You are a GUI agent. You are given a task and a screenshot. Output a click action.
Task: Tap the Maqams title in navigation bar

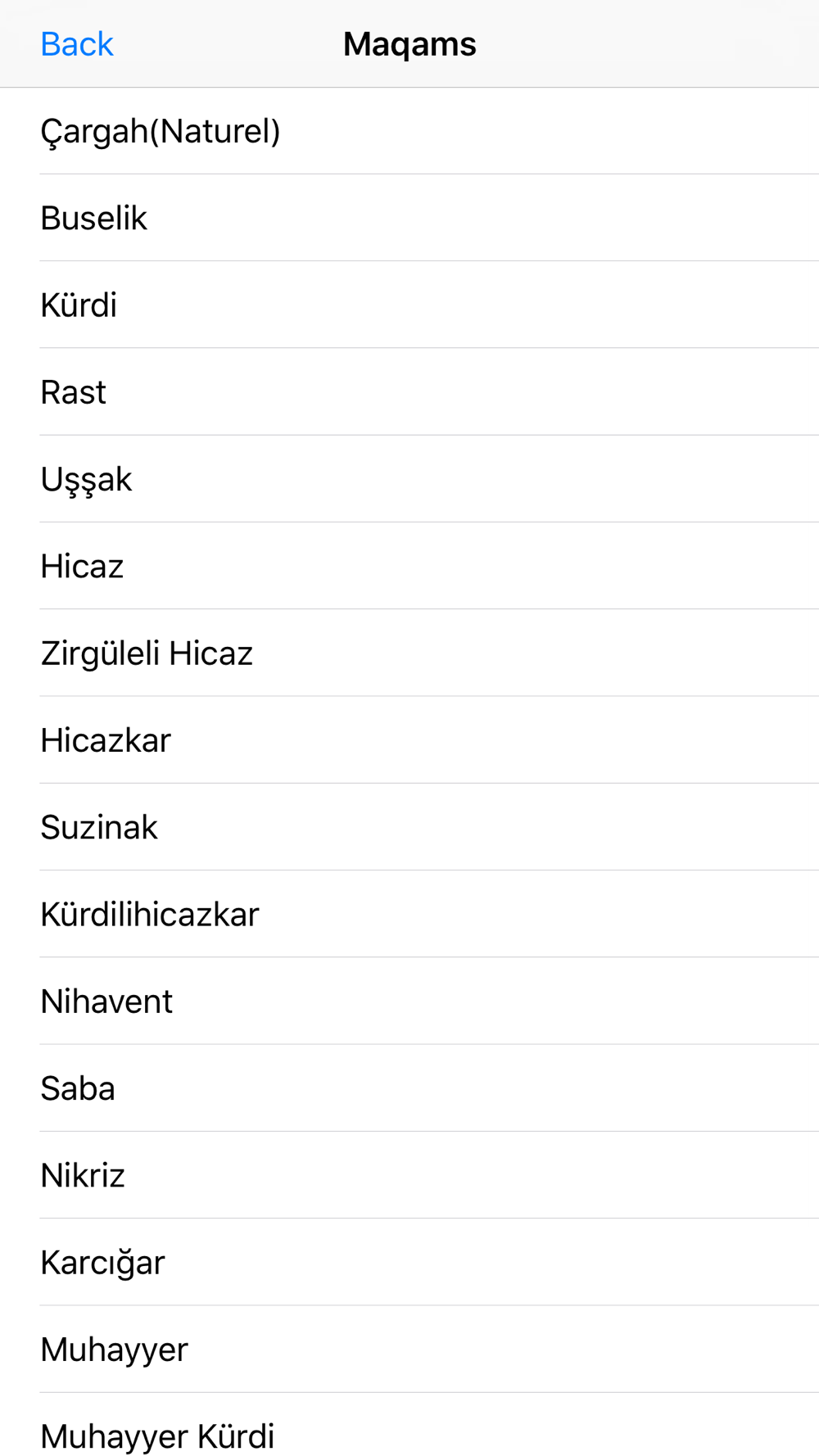click(409, 44)
